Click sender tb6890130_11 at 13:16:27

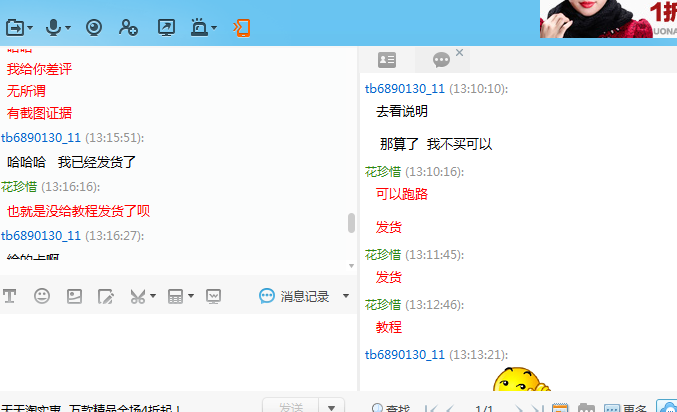click(x=41, y=236)
